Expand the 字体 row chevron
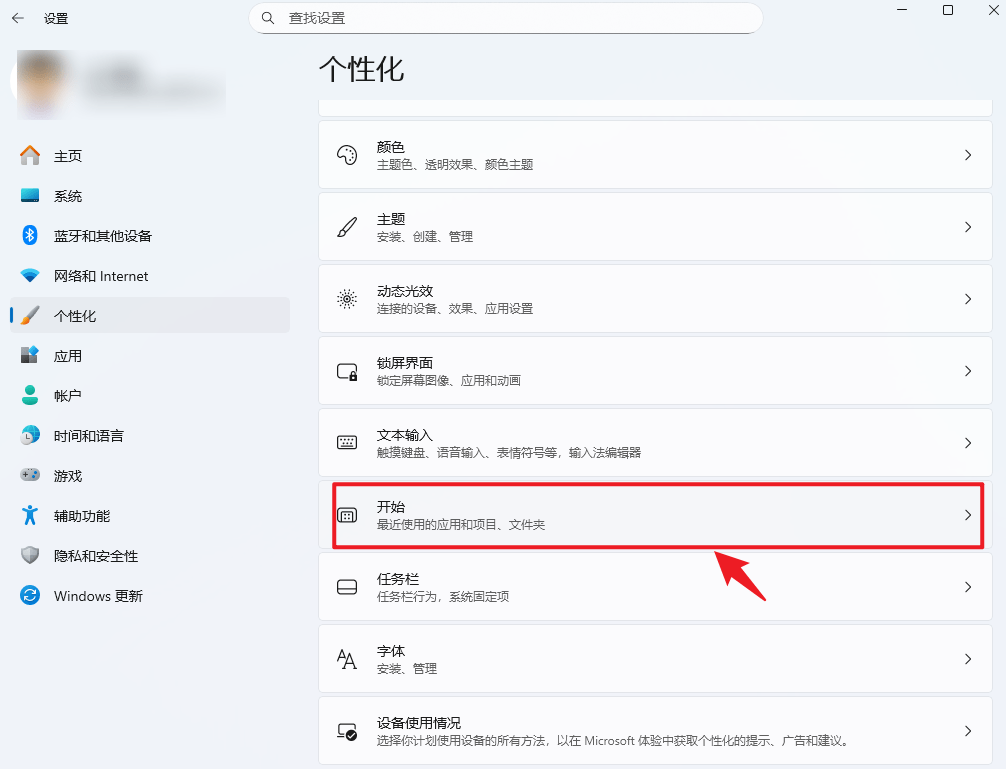The width and height of the screenshot is (1006, 769). 967,659
